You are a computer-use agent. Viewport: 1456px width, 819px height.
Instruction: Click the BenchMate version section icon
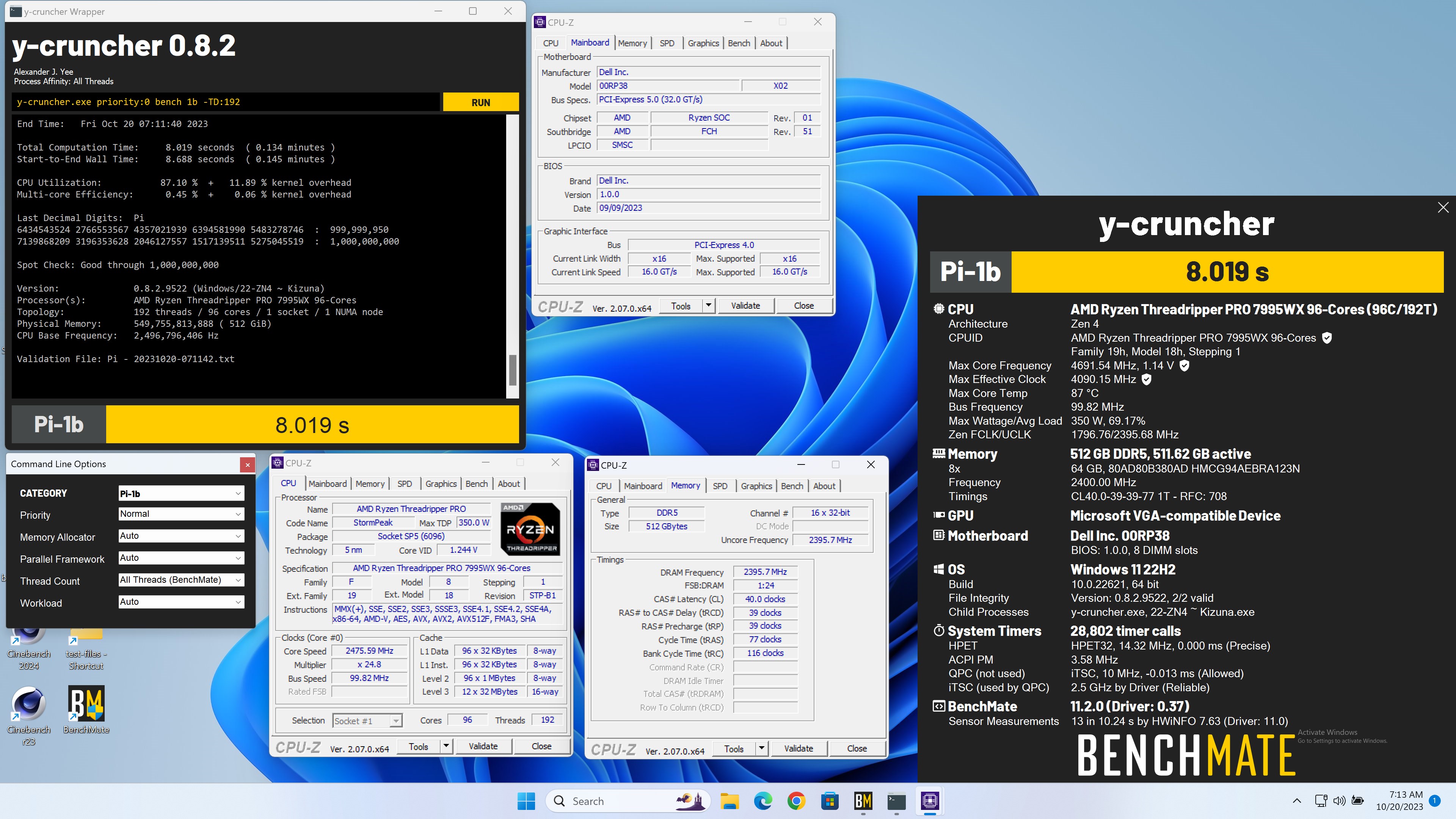pyautogui.click(x=938, y=705)
